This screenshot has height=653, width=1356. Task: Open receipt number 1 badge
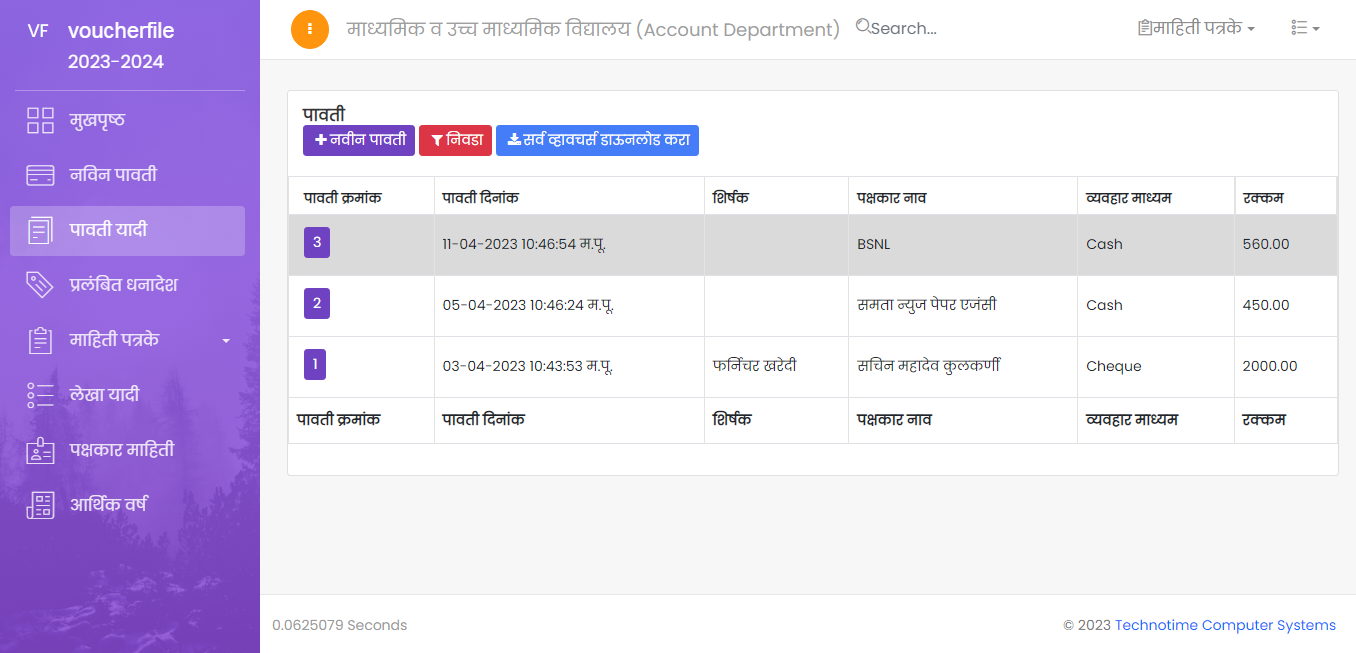pyautogui.click(x=315, y=364)
